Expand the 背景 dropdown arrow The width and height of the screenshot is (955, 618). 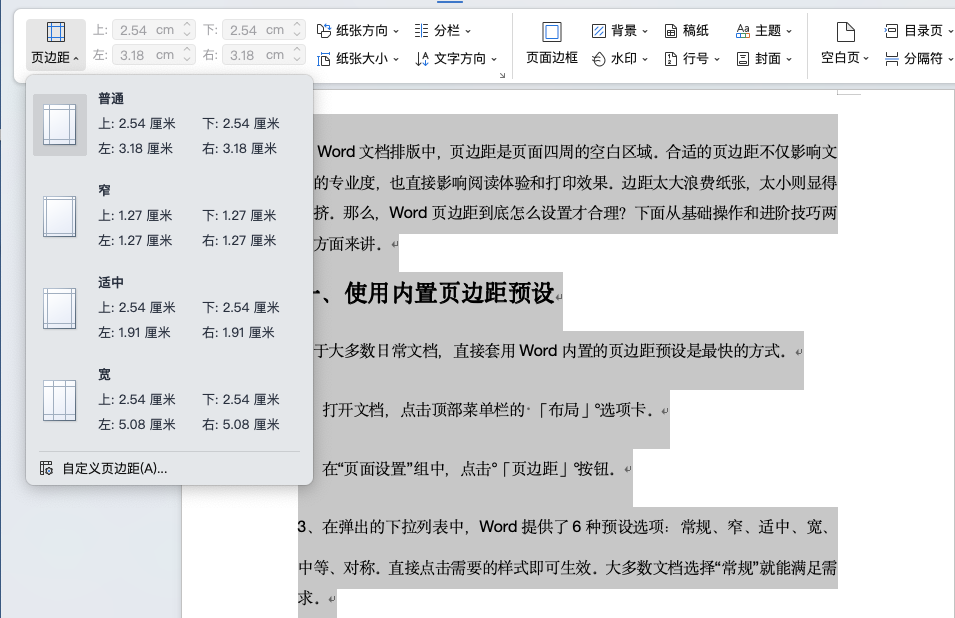pyautogui.click(x=645, y=31)
